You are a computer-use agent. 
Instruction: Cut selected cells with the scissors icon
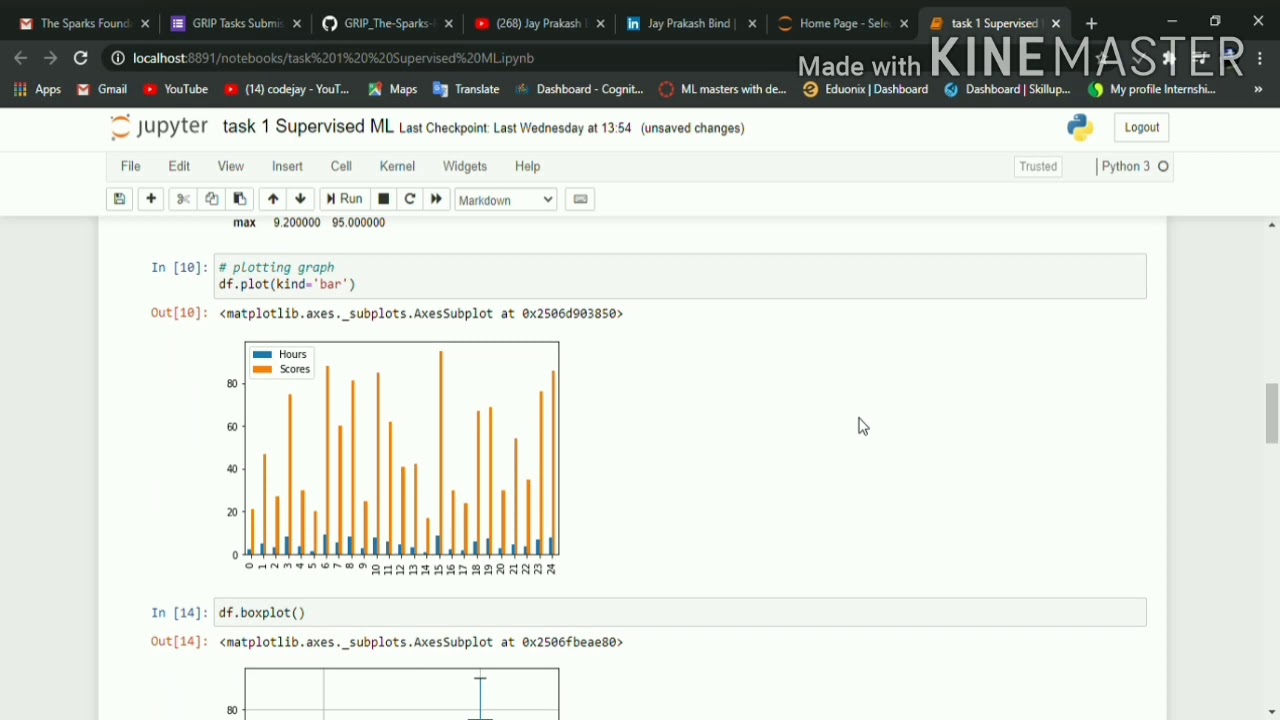[x=183, y=199]
